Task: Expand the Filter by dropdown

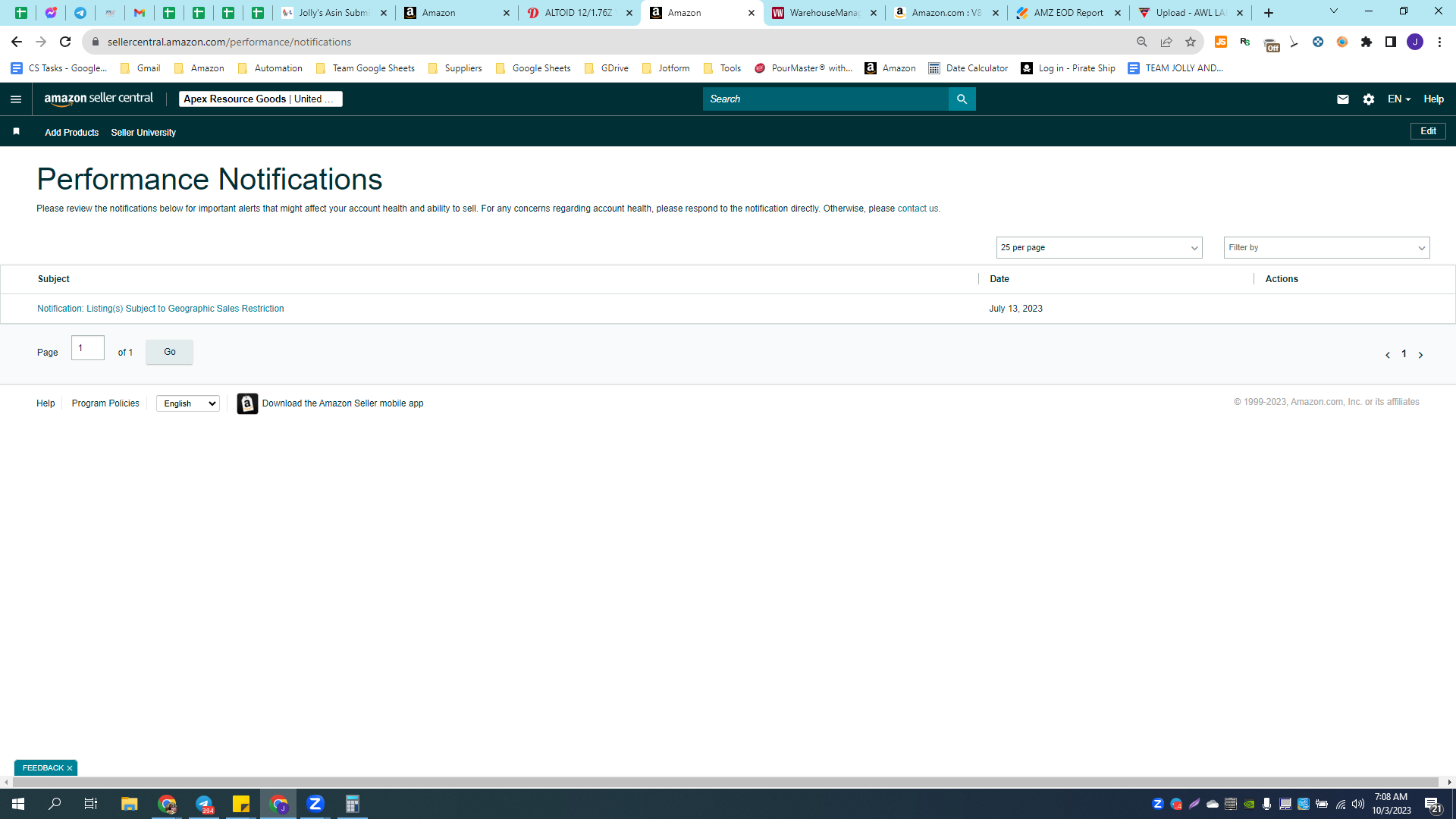Action: (x=1326, y=248)
